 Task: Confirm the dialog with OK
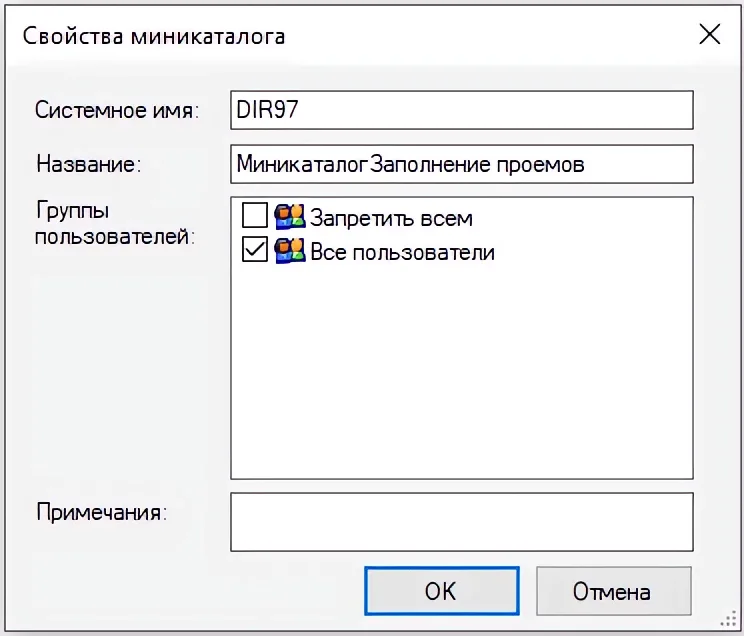(441, 591)
